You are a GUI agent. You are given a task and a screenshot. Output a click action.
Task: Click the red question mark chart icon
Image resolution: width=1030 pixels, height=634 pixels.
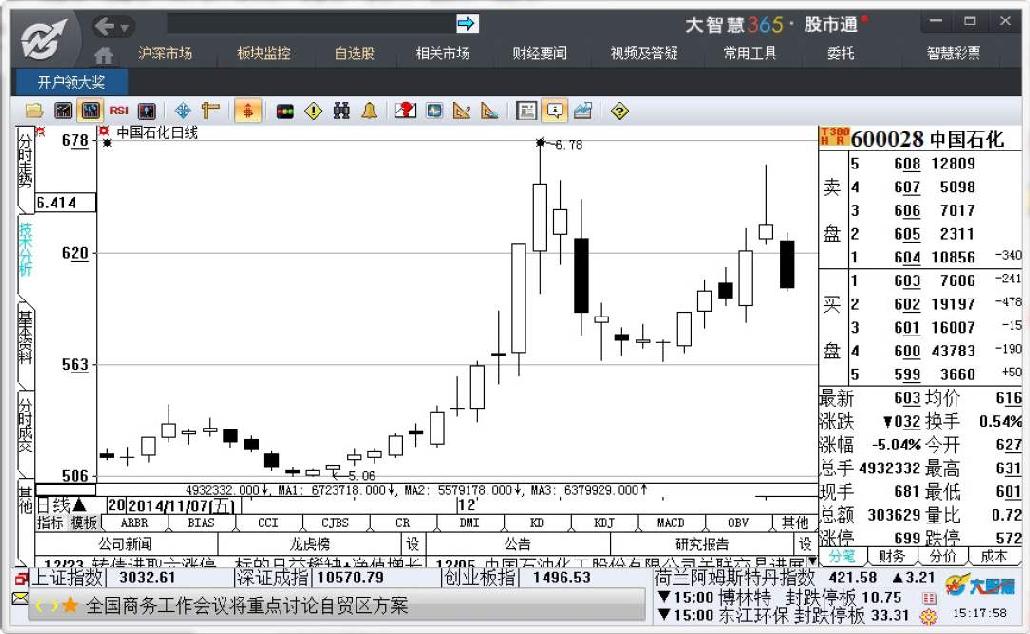click(x=405, y=111)
